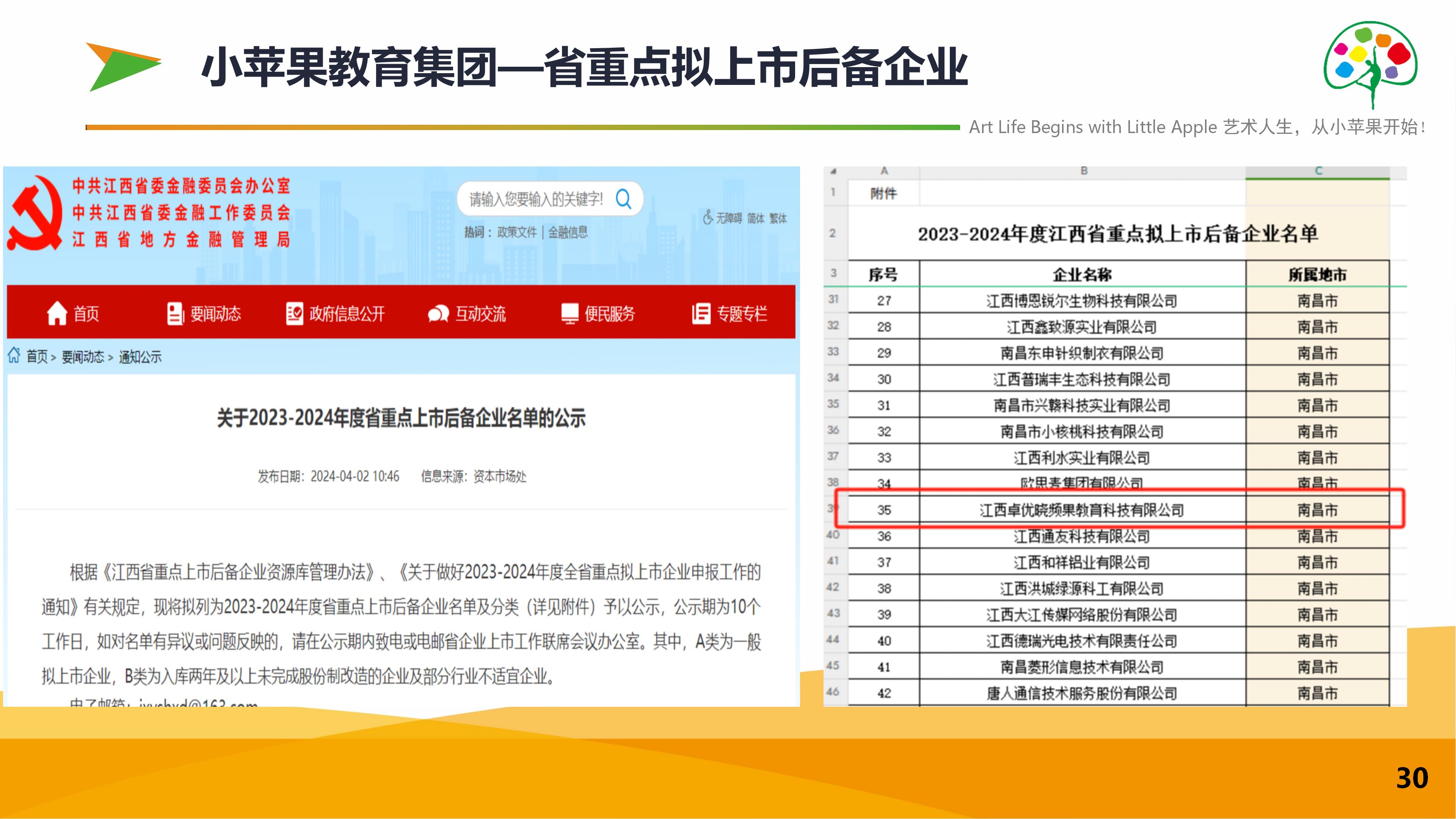Image resolution: width=1456 pixels, height=819 pixels.
Task: Select cell 江西博恩锐尔生物科技有限公司
Action: [1083, 301]
